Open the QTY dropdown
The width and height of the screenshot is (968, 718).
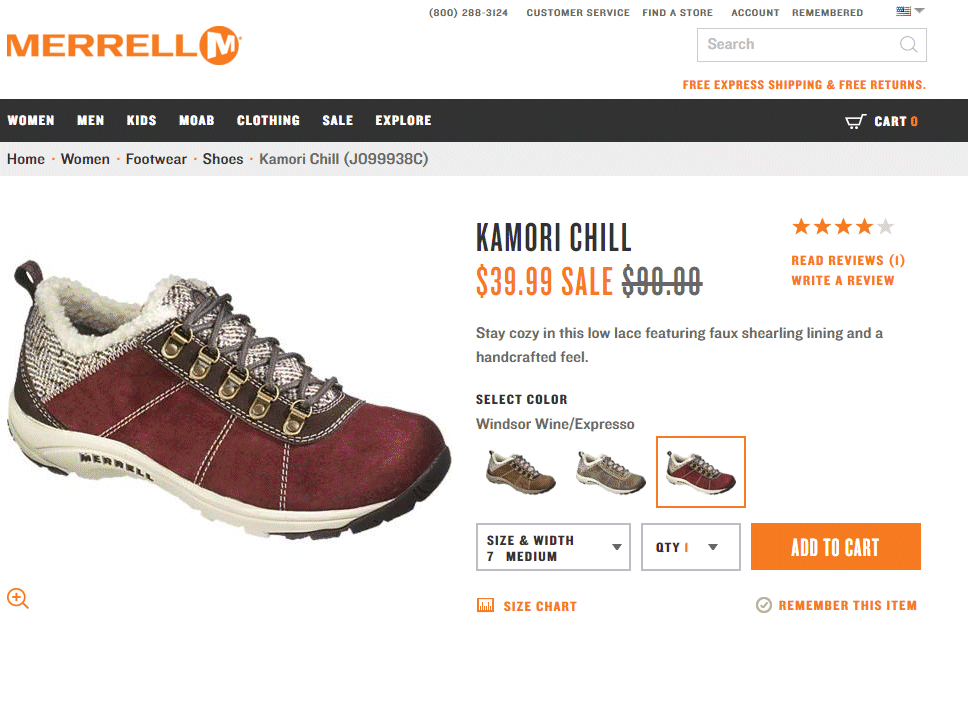[690, 547]
